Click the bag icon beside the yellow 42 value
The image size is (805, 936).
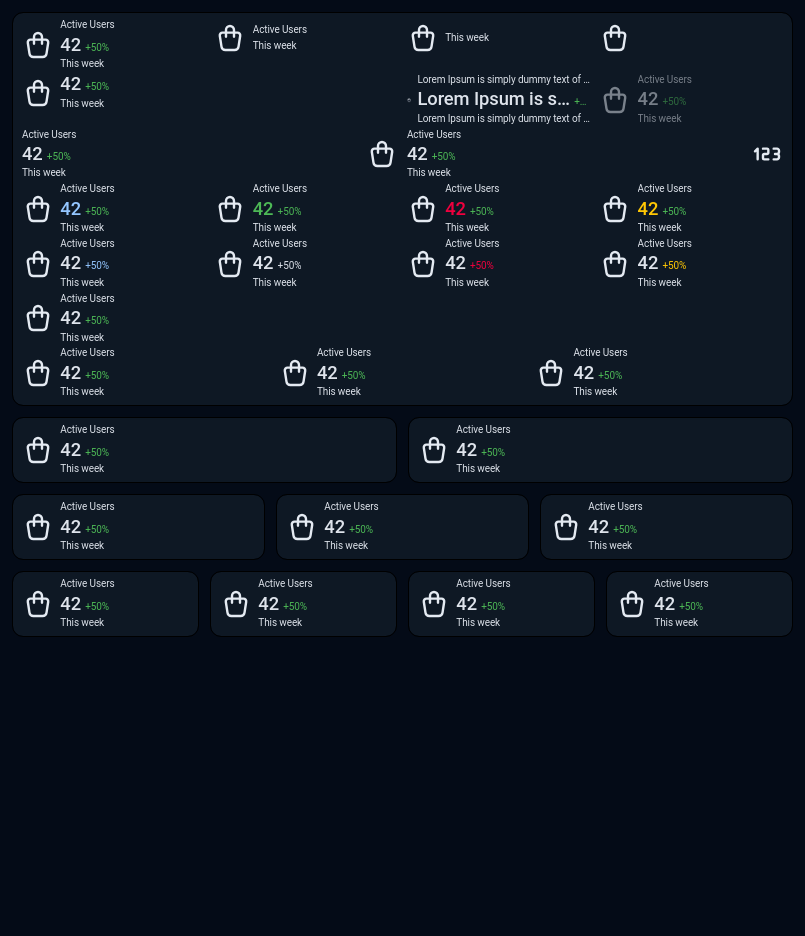click(x=615, y=209)
